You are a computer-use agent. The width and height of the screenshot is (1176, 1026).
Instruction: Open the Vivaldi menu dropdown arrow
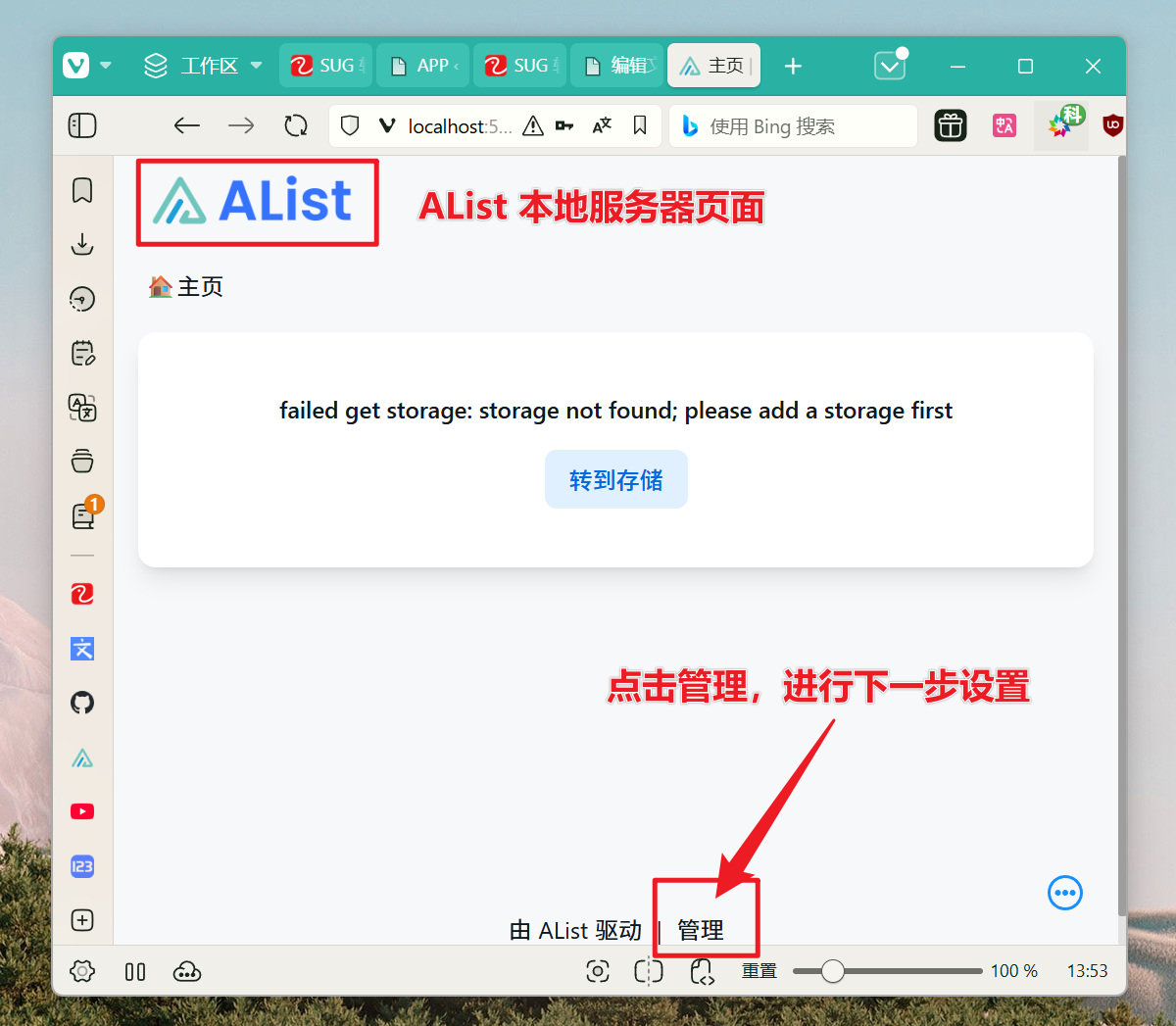[x=106, y=66]
